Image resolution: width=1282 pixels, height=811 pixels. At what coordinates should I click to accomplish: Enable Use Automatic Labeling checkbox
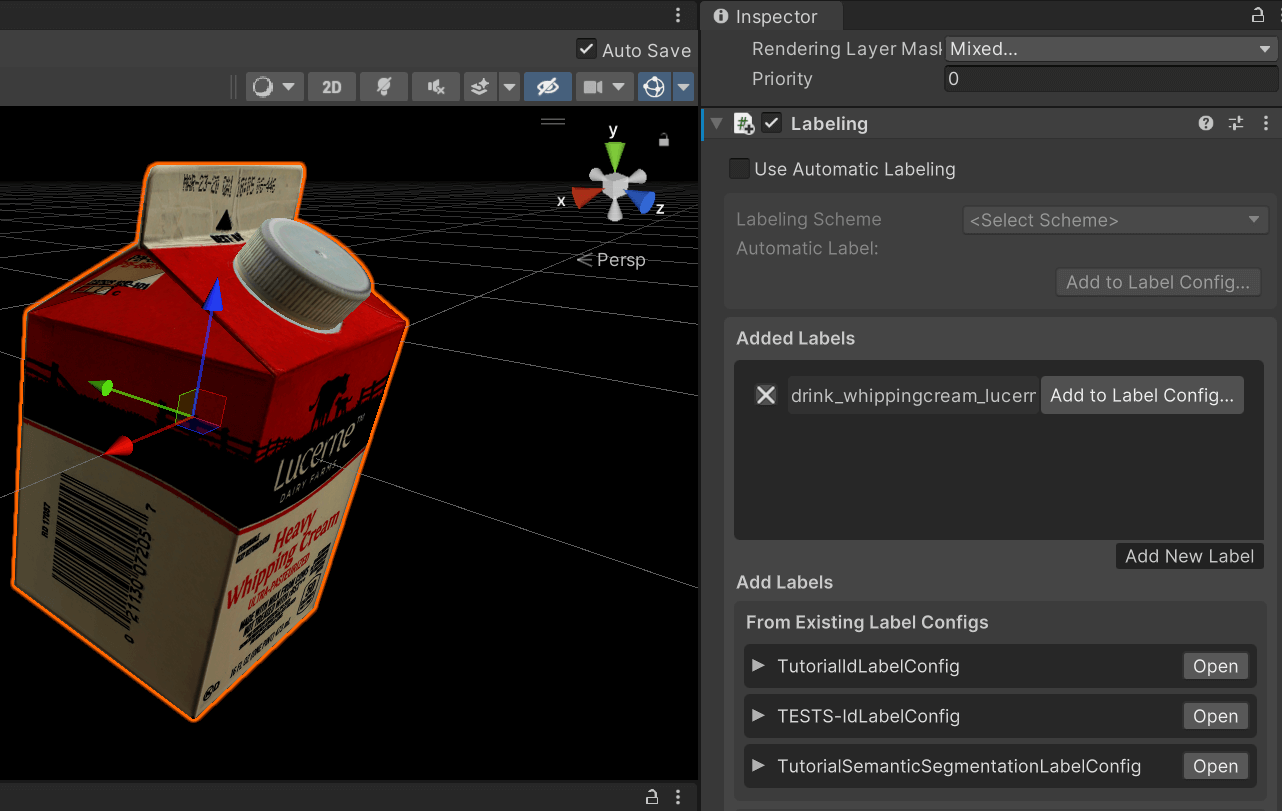739,169
